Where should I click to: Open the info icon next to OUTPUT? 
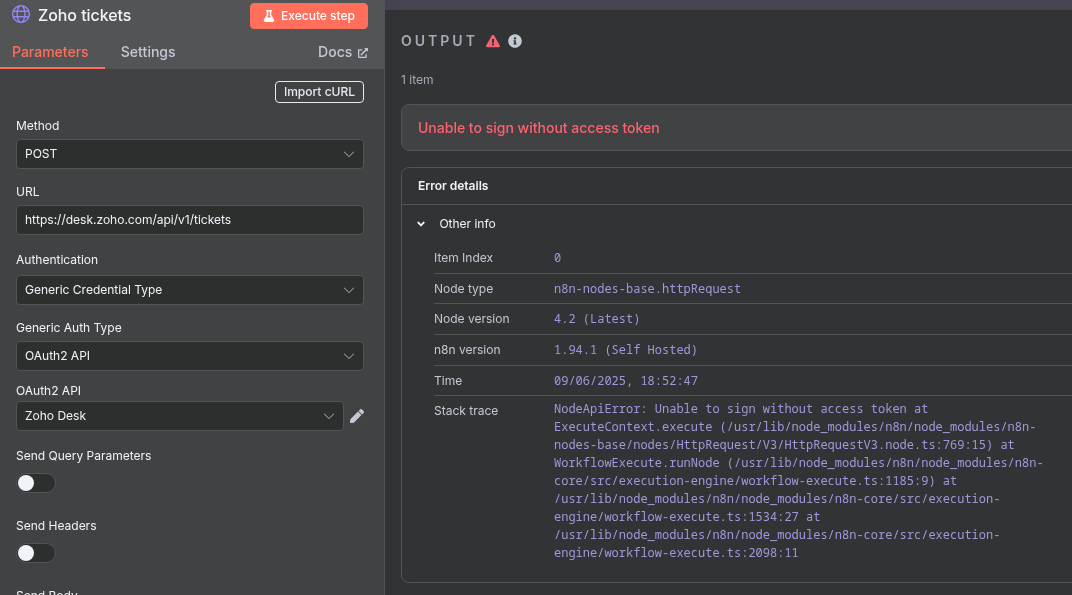(515, 41)
